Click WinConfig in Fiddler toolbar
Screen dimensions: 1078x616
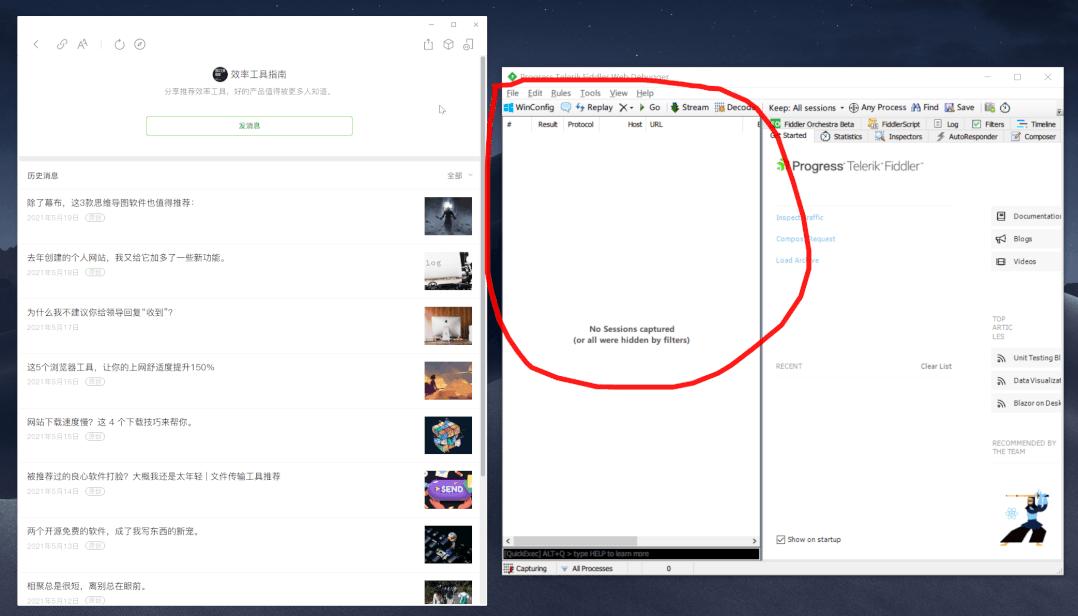tap(529, 107)
